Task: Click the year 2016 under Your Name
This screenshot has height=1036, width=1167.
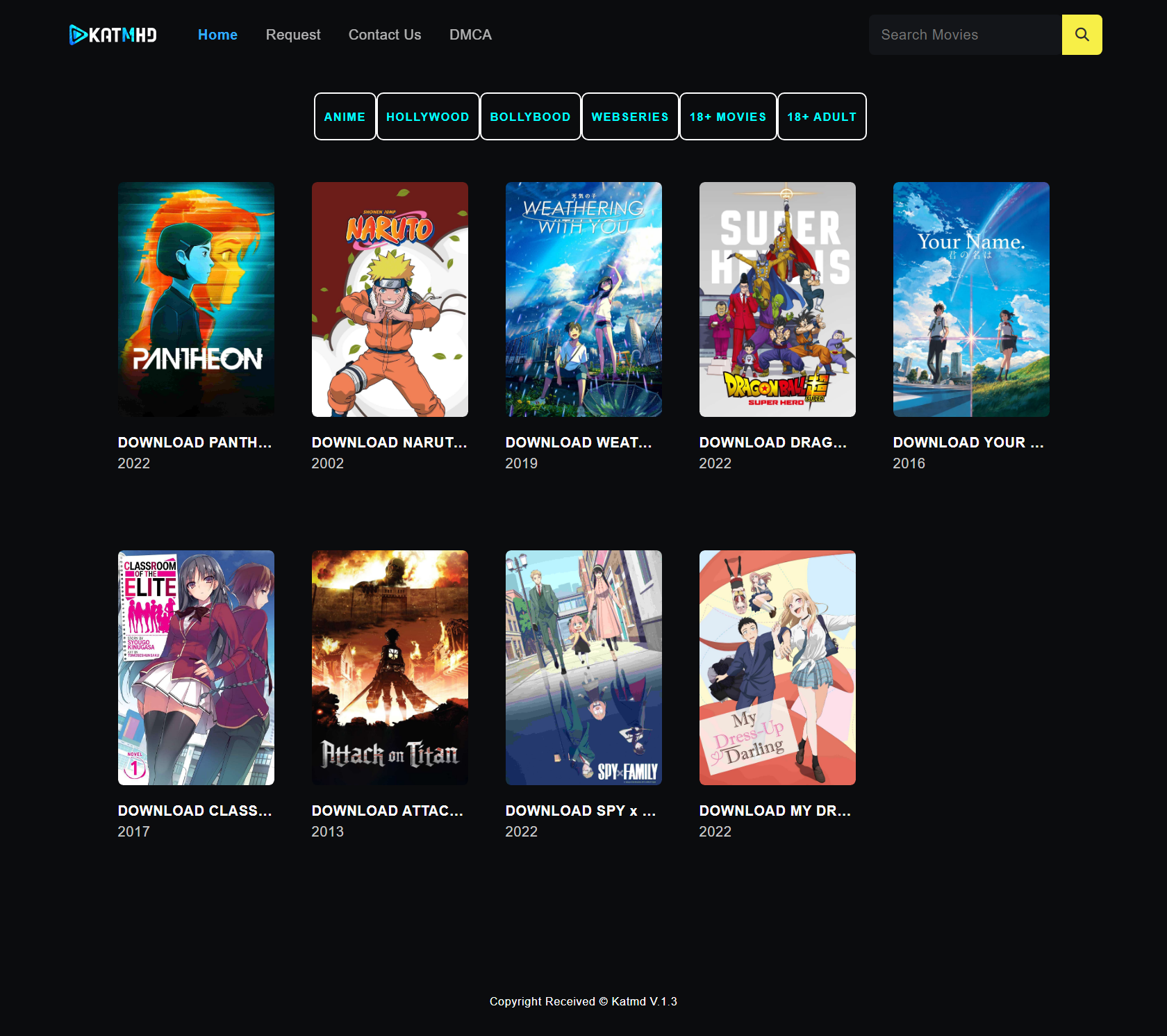Action: click(909, 463)
